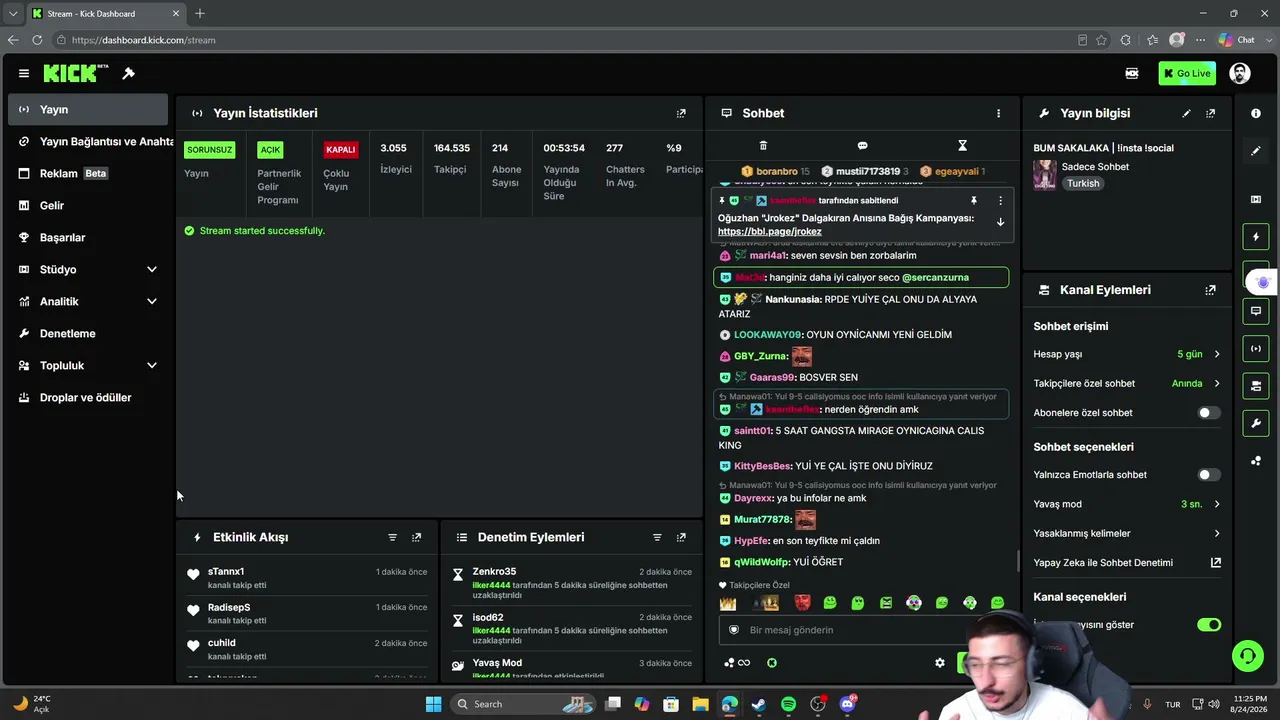Filter the Etkinlik Akışı panel
Image resolution: width=1280 pixels, height=720 pixels.
(392, 537)
